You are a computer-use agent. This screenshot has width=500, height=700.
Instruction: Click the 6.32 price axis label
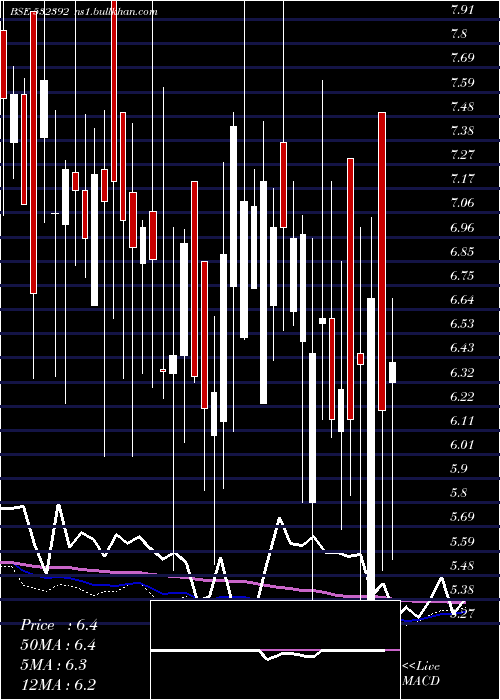click(x=462, y=373)
